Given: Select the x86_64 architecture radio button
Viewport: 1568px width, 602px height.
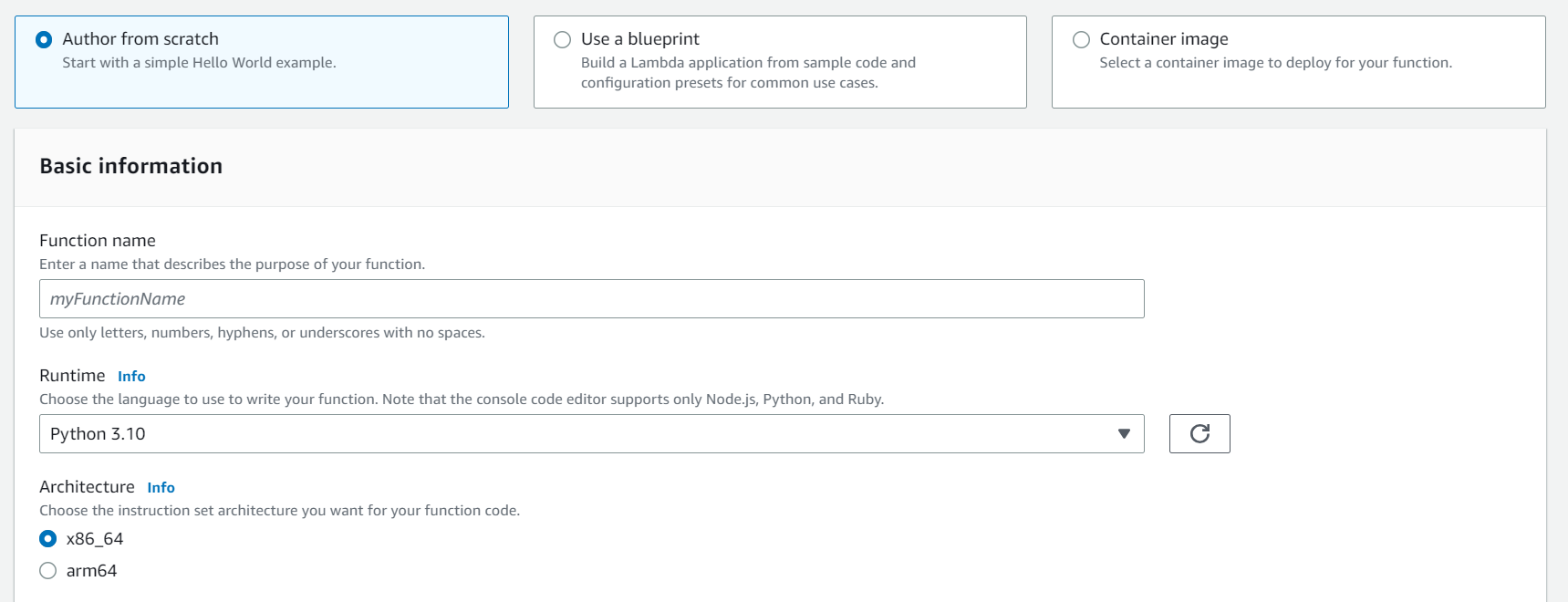Looking at the screenshot, I should coord(48,539).
